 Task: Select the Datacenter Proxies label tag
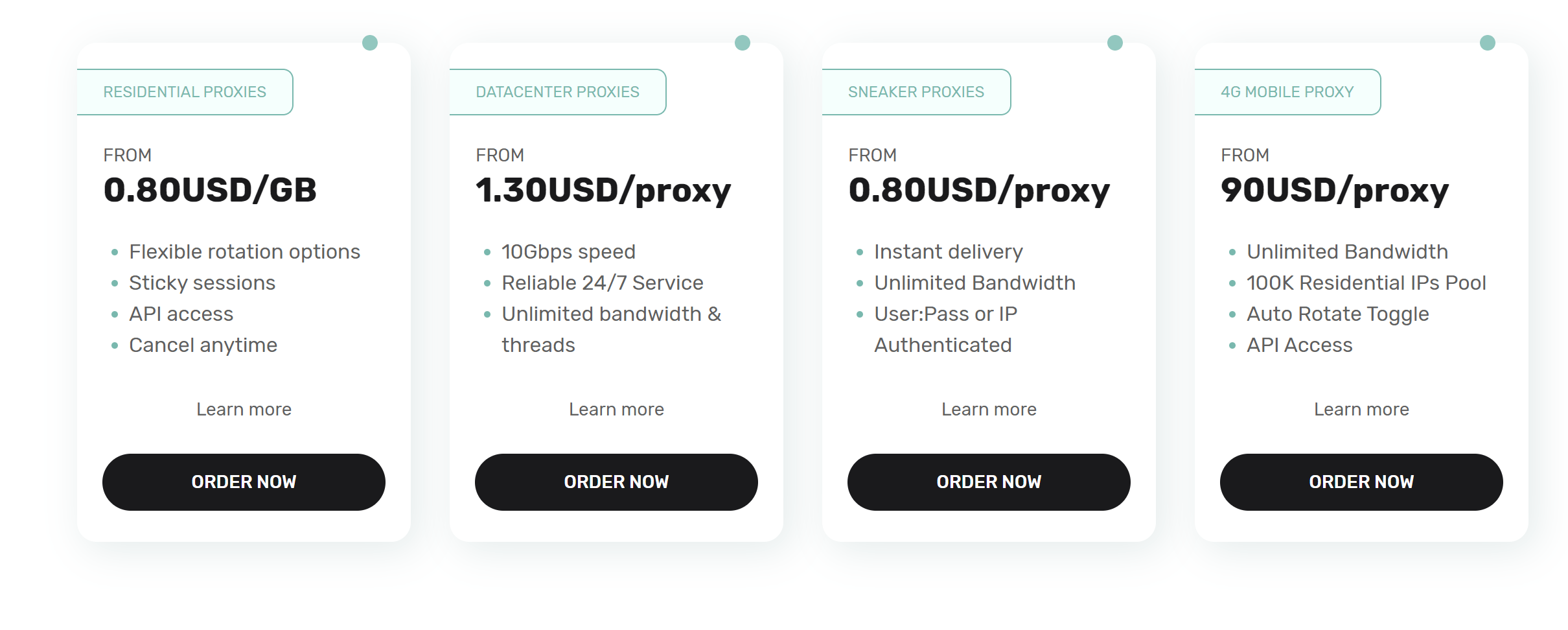coord(557,92)
